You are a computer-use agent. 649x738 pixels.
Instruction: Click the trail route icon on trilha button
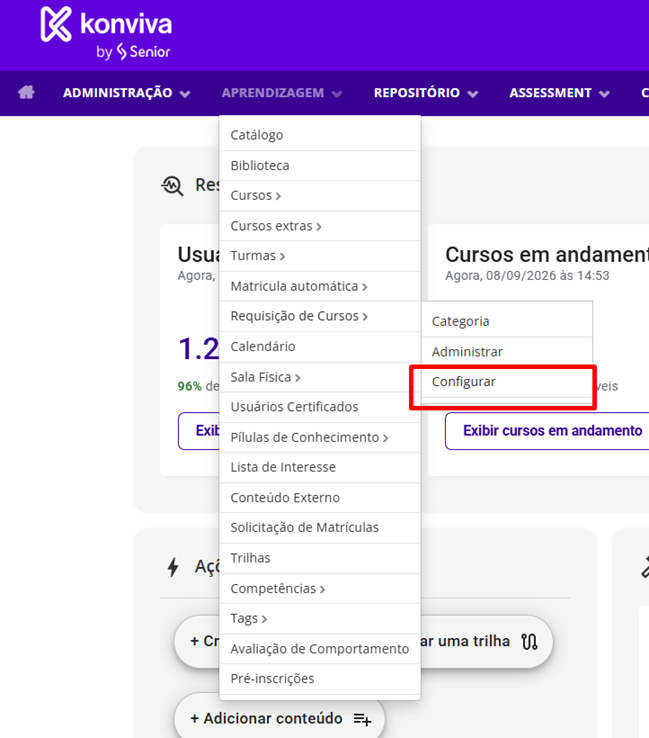[x=529, y=642]
